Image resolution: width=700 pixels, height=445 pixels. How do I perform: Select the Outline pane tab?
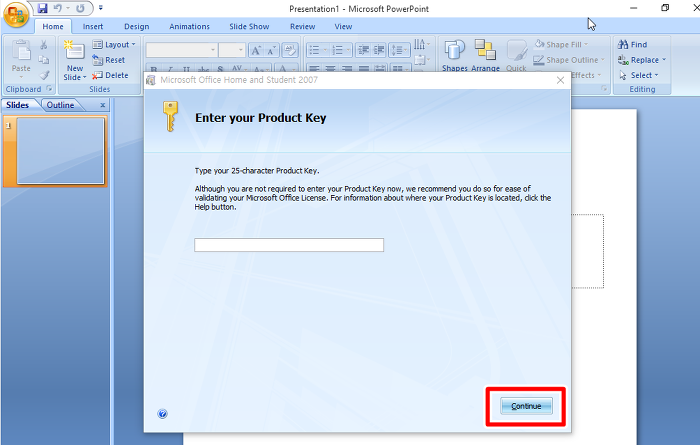(x=61, y=105)
